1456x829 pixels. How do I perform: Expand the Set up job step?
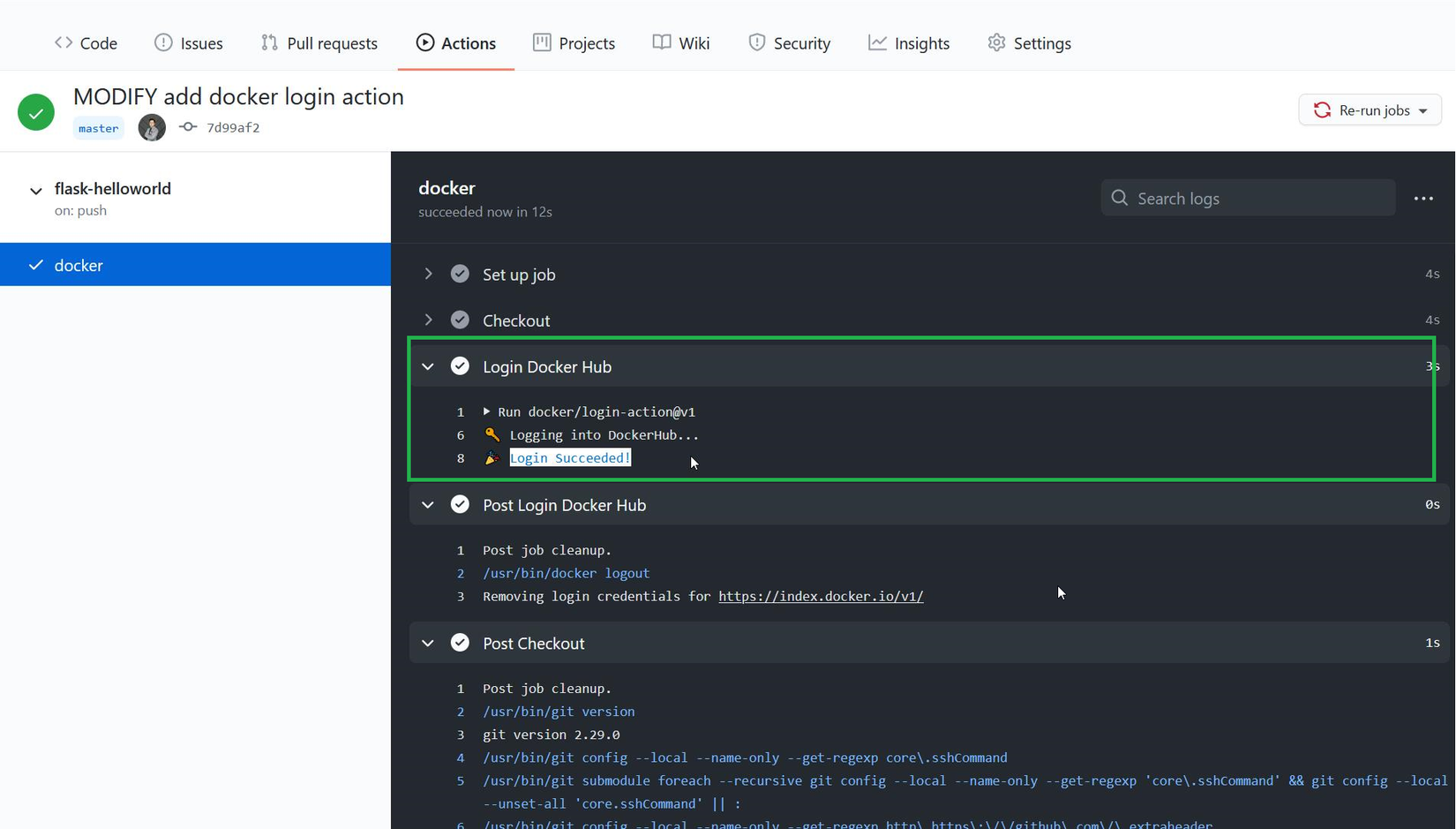428,275
